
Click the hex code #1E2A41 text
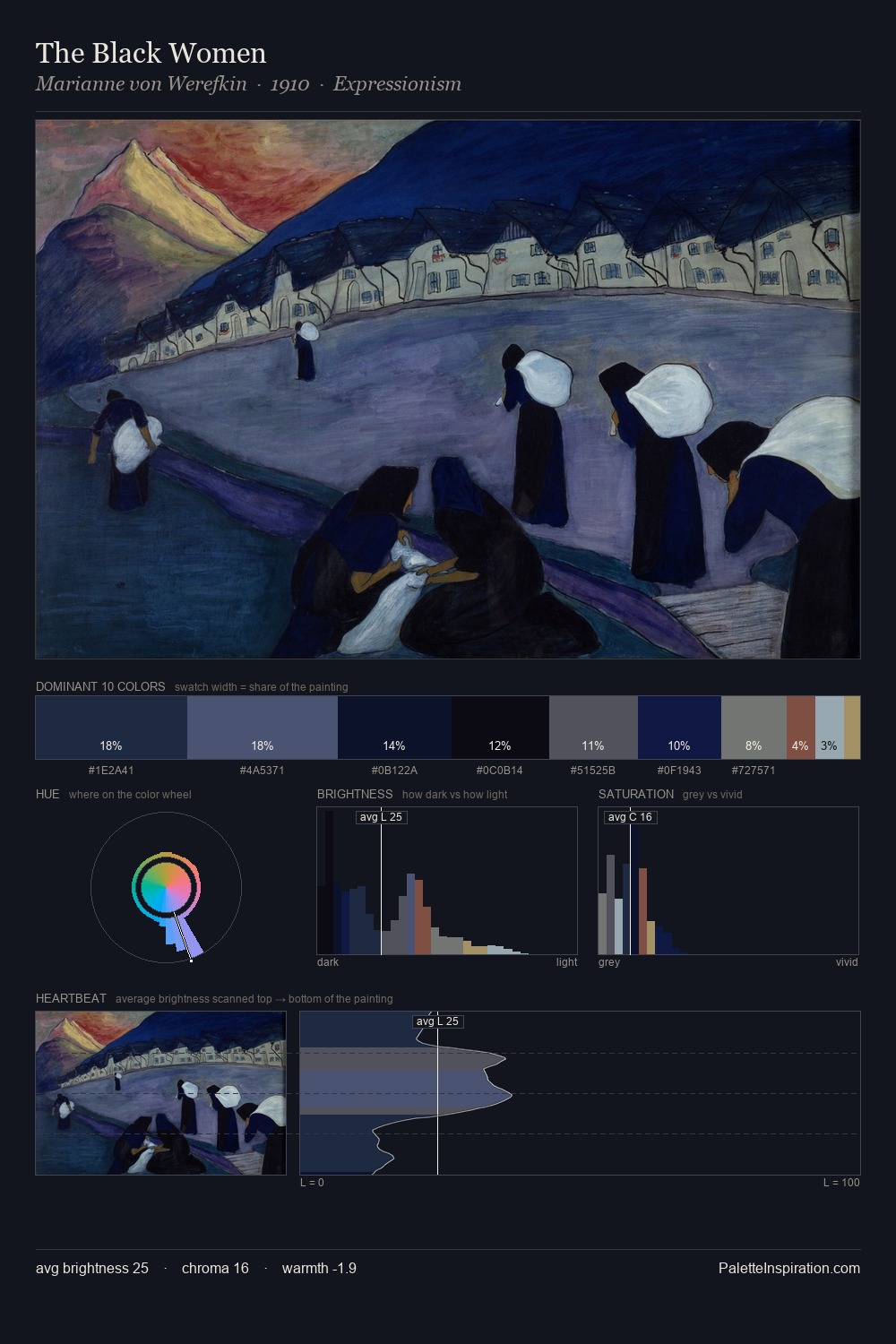coord(111,770)
